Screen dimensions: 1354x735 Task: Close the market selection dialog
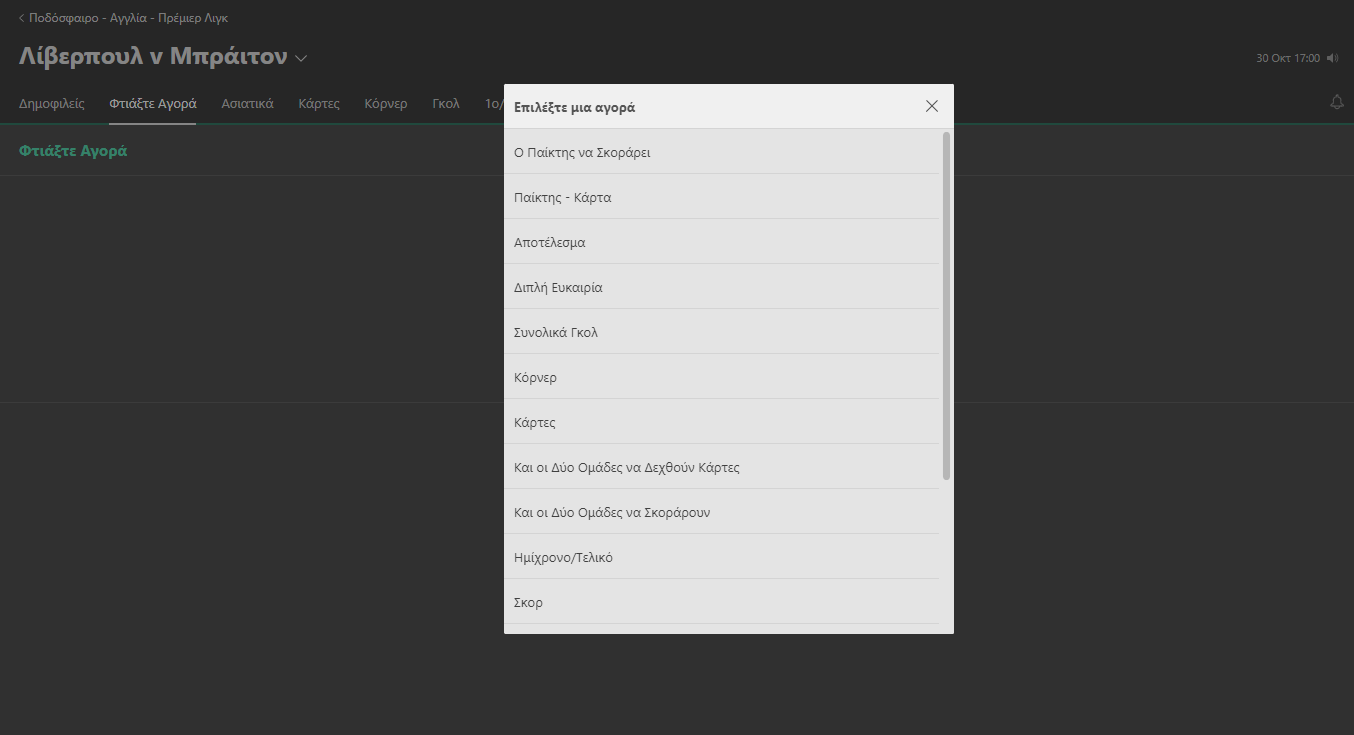point(932,106)
